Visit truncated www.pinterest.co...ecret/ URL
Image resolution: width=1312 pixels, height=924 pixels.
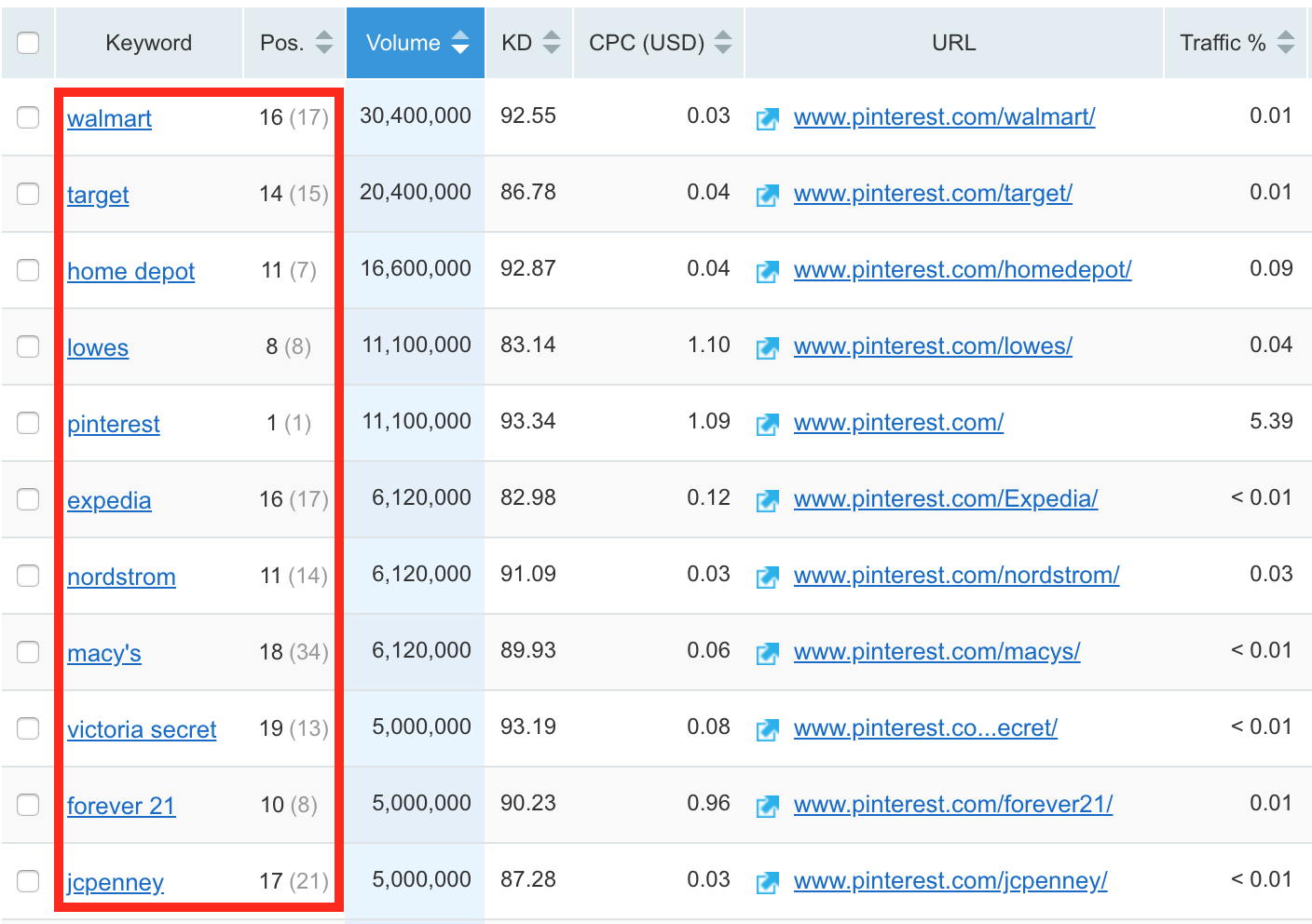coord(925,728)
